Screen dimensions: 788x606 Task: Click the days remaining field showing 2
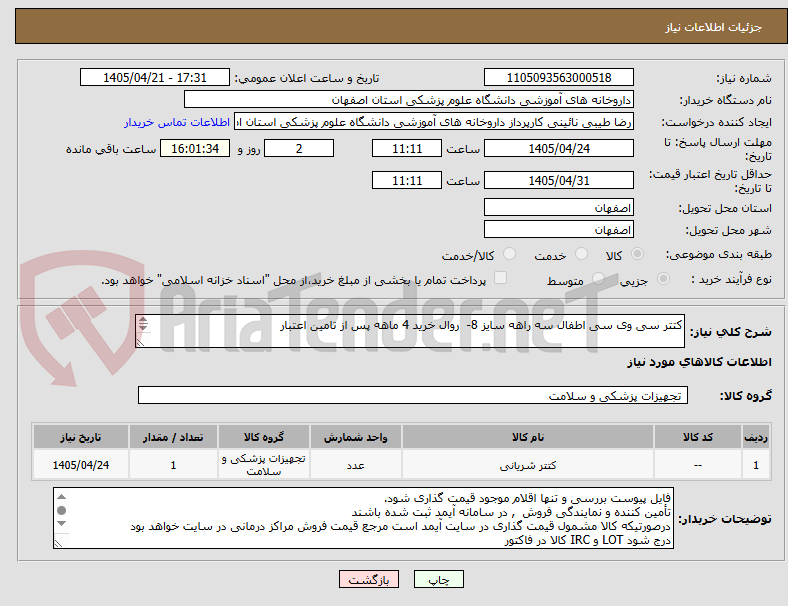tap(299, 148)
